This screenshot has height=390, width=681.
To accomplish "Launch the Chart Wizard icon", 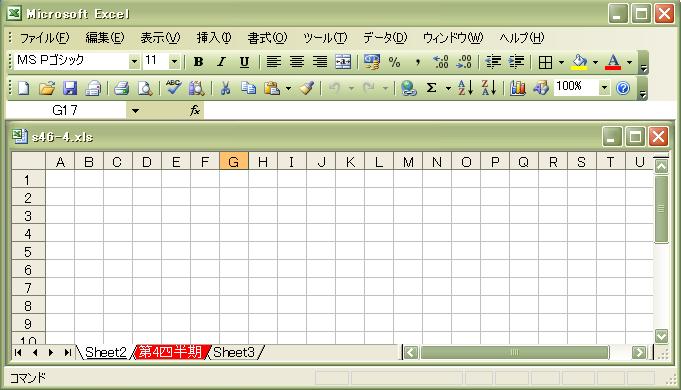I will click(518, 88).
